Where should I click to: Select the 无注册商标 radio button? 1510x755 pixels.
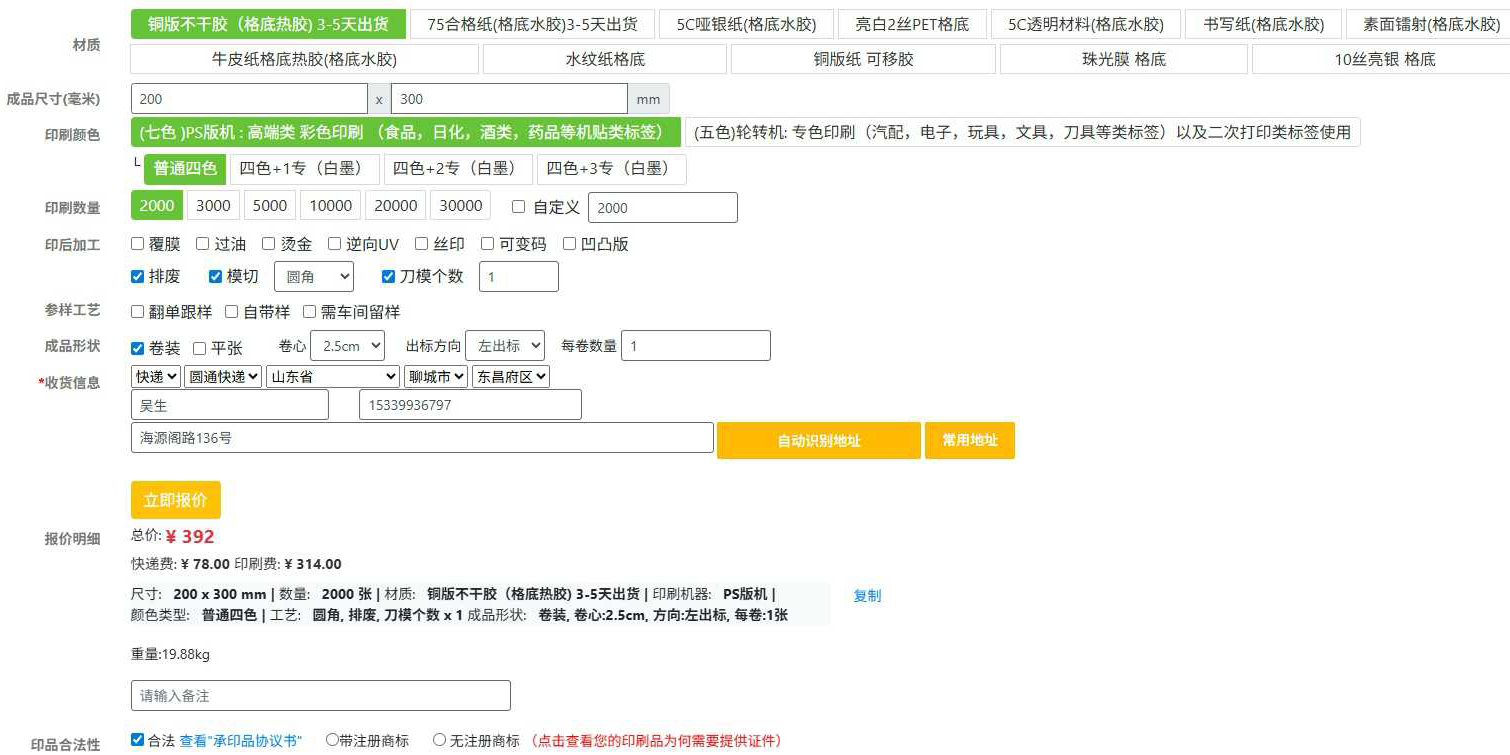439,740
